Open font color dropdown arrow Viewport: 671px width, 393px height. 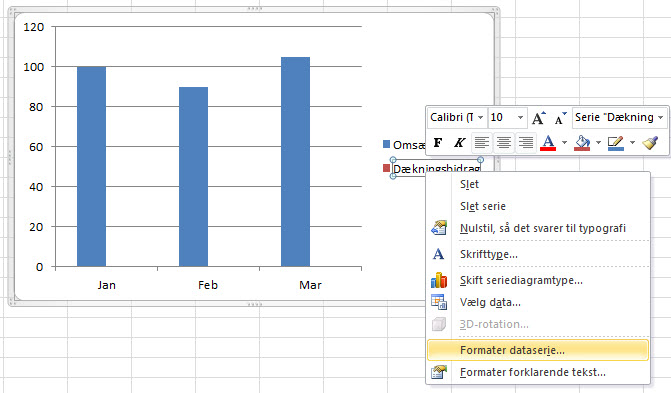pyautogui.click(x=564, y=143)
